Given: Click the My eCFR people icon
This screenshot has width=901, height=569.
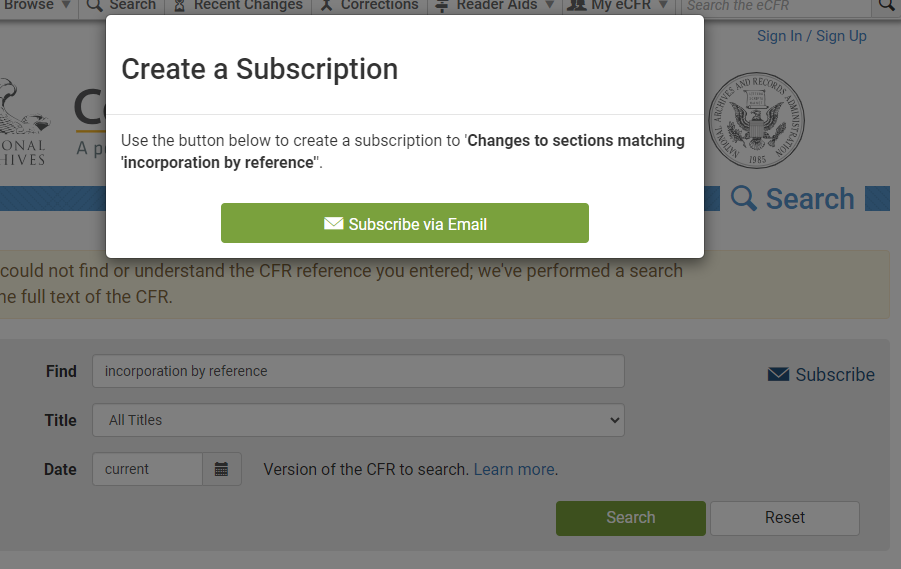Looking at the screenshot, I should click(x=576, y=5).
